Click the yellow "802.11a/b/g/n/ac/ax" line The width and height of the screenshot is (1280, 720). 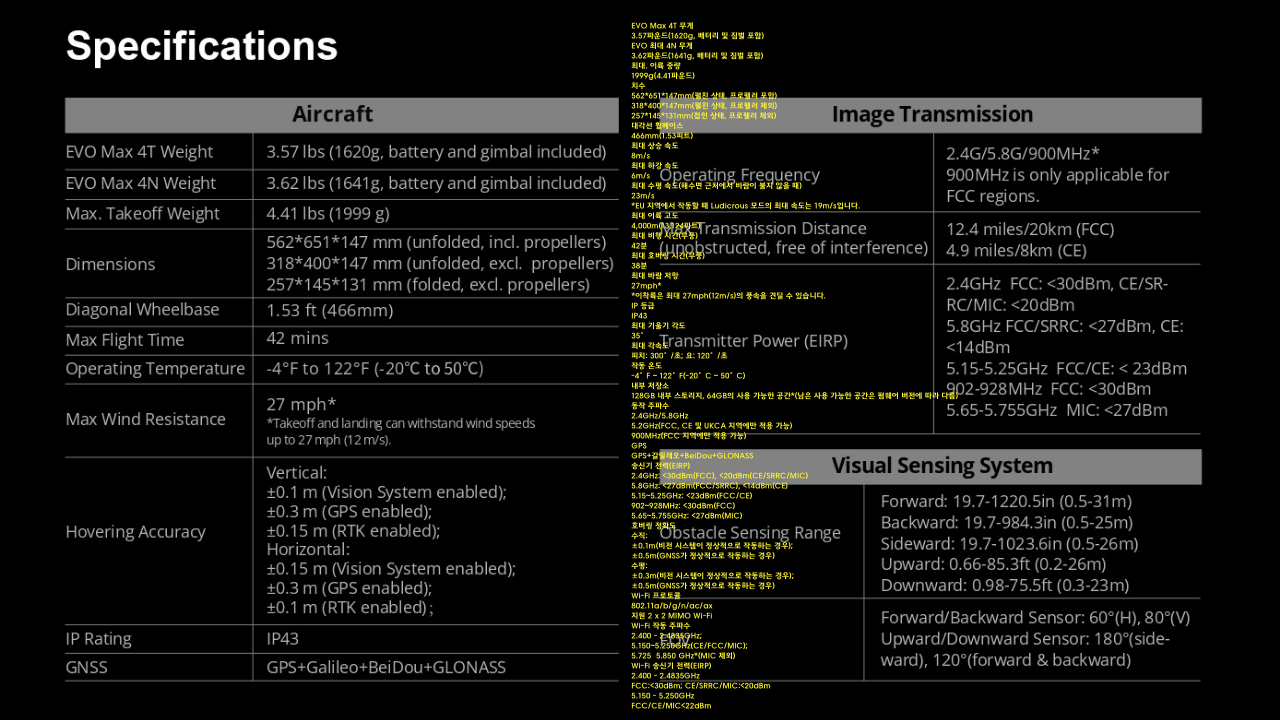672,605
